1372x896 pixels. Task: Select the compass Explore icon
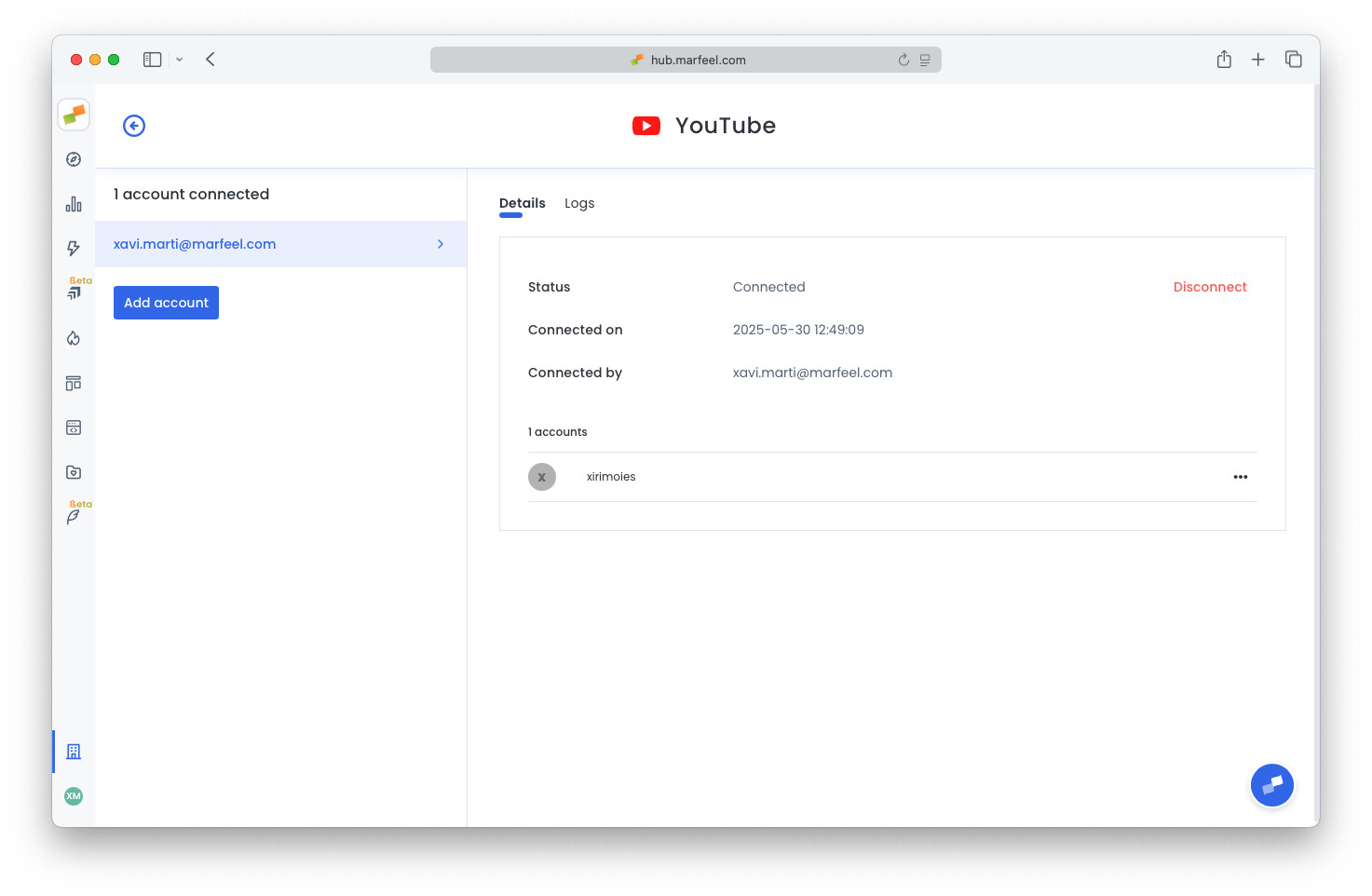pos(74,158)
